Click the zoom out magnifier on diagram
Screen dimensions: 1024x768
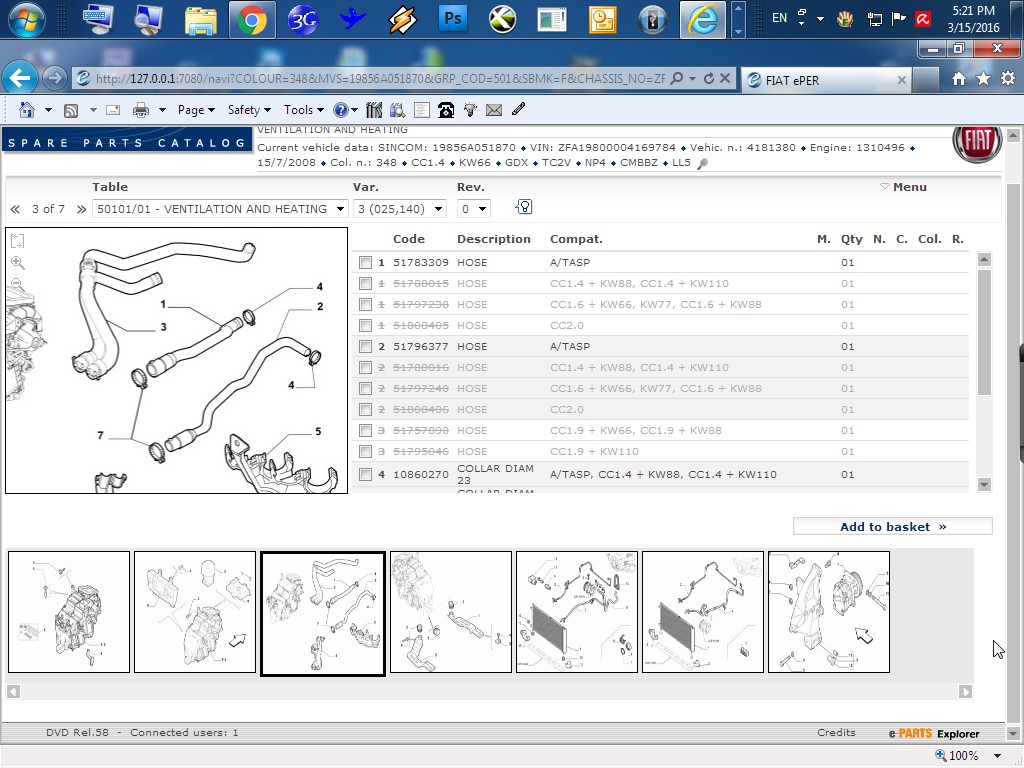(x=17, y=285)
